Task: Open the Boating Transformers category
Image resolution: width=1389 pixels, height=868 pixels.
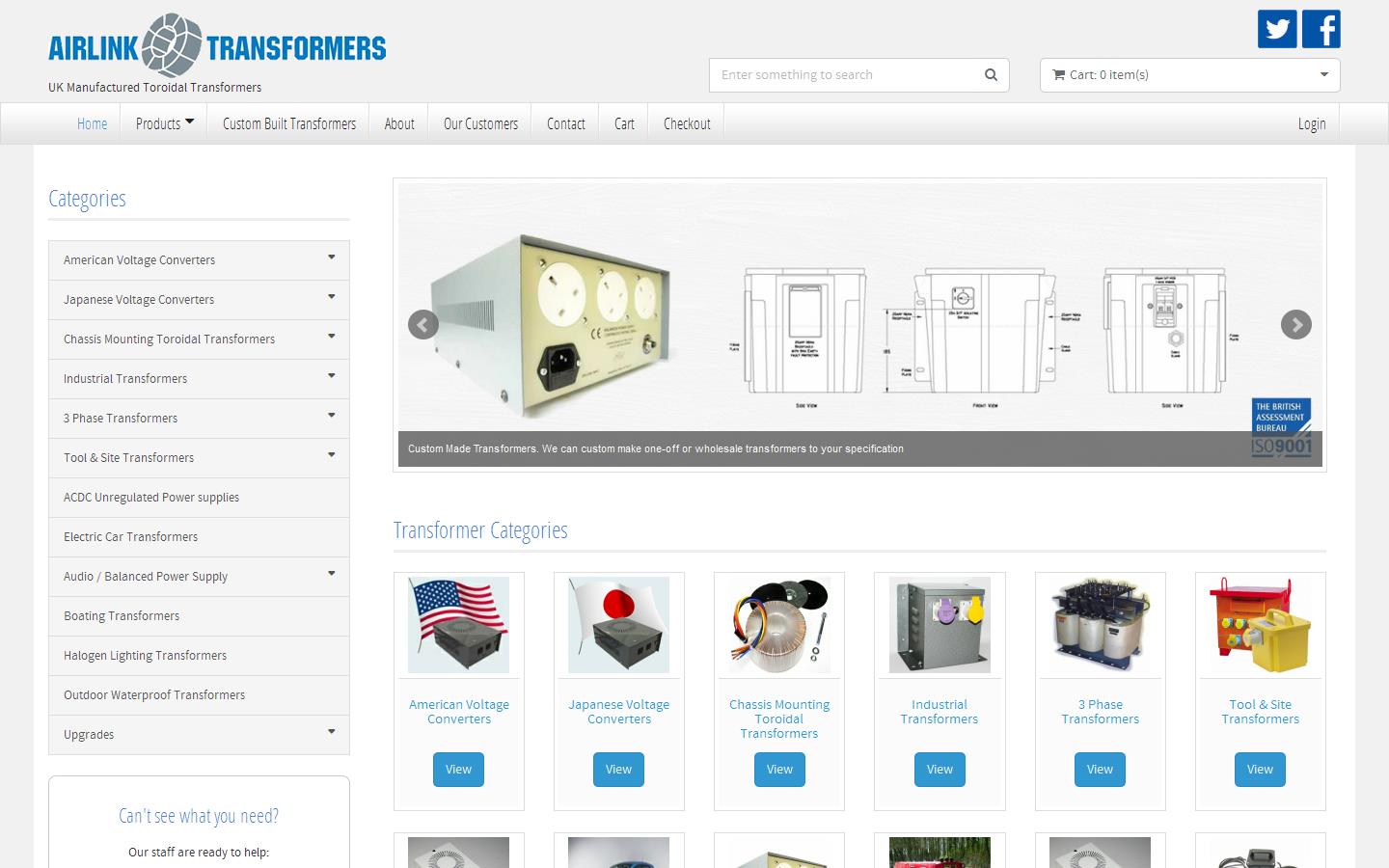Action: 121,615
